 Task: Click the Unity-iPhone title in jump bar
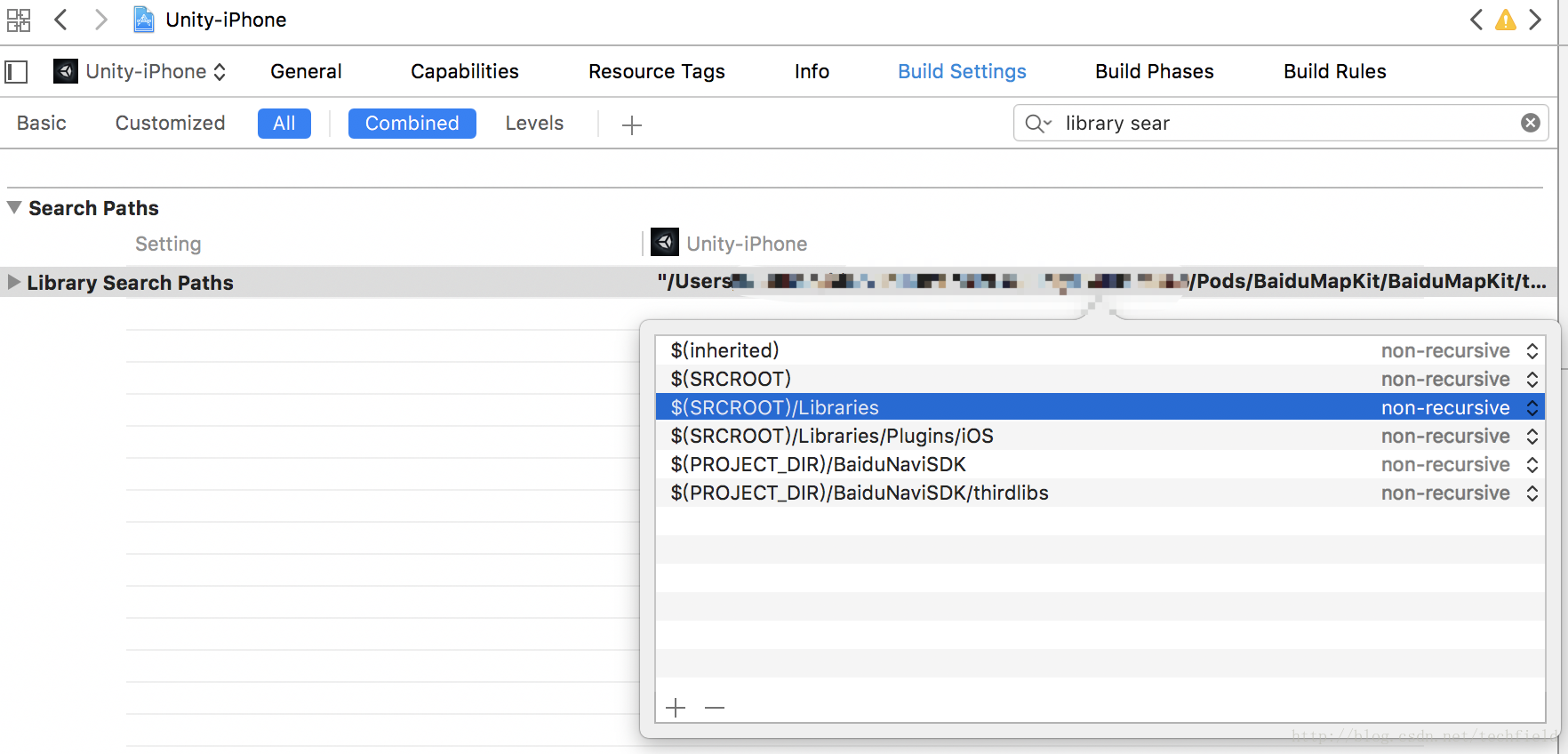226,20
